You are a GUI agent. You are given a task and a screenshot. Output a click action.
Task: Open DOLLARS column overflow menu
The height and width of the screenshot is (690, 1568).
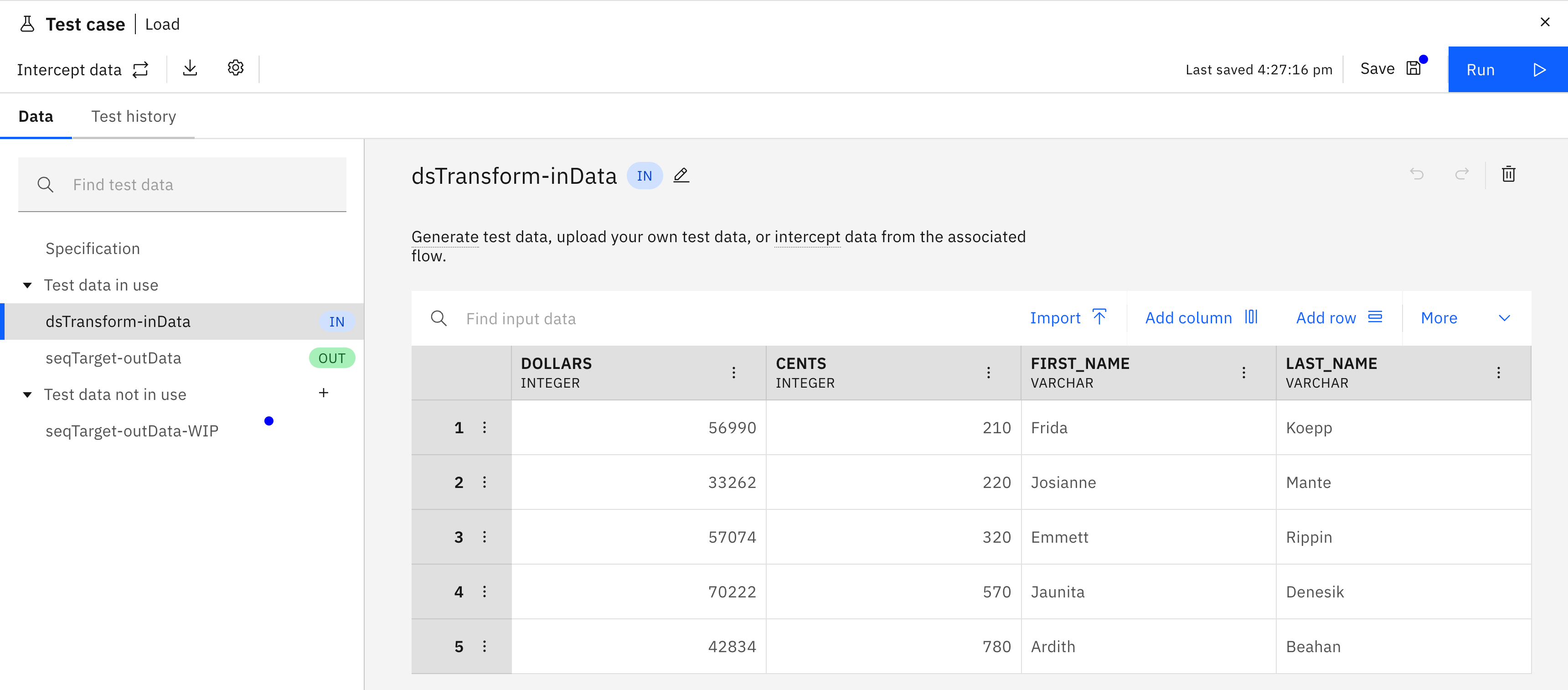[733, 373]
